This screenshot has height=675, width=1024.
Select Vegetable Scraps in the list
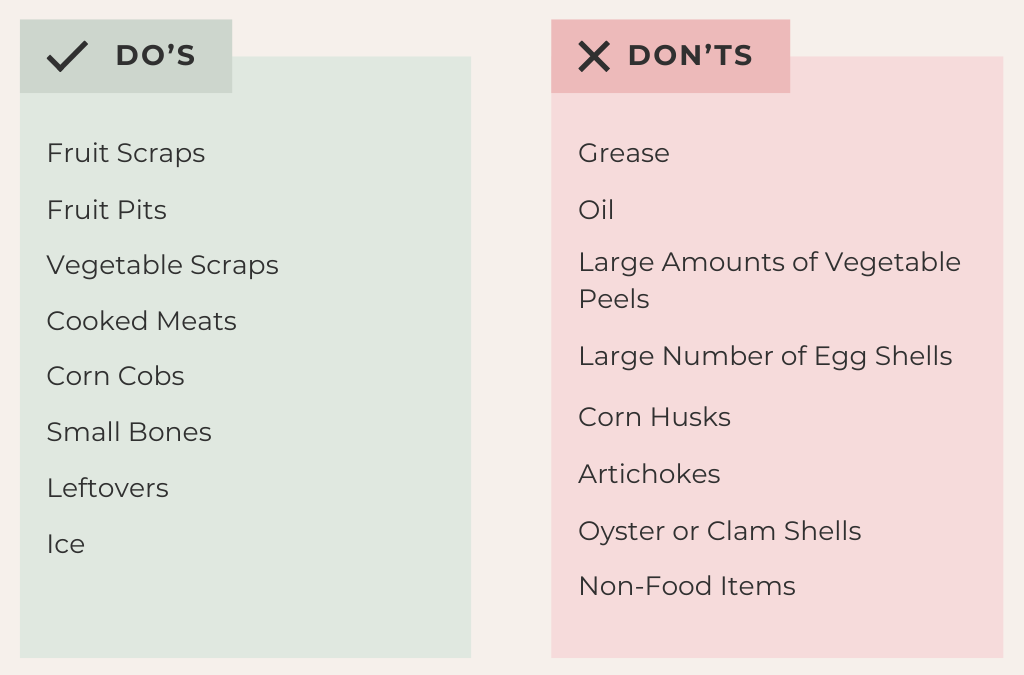163,265
